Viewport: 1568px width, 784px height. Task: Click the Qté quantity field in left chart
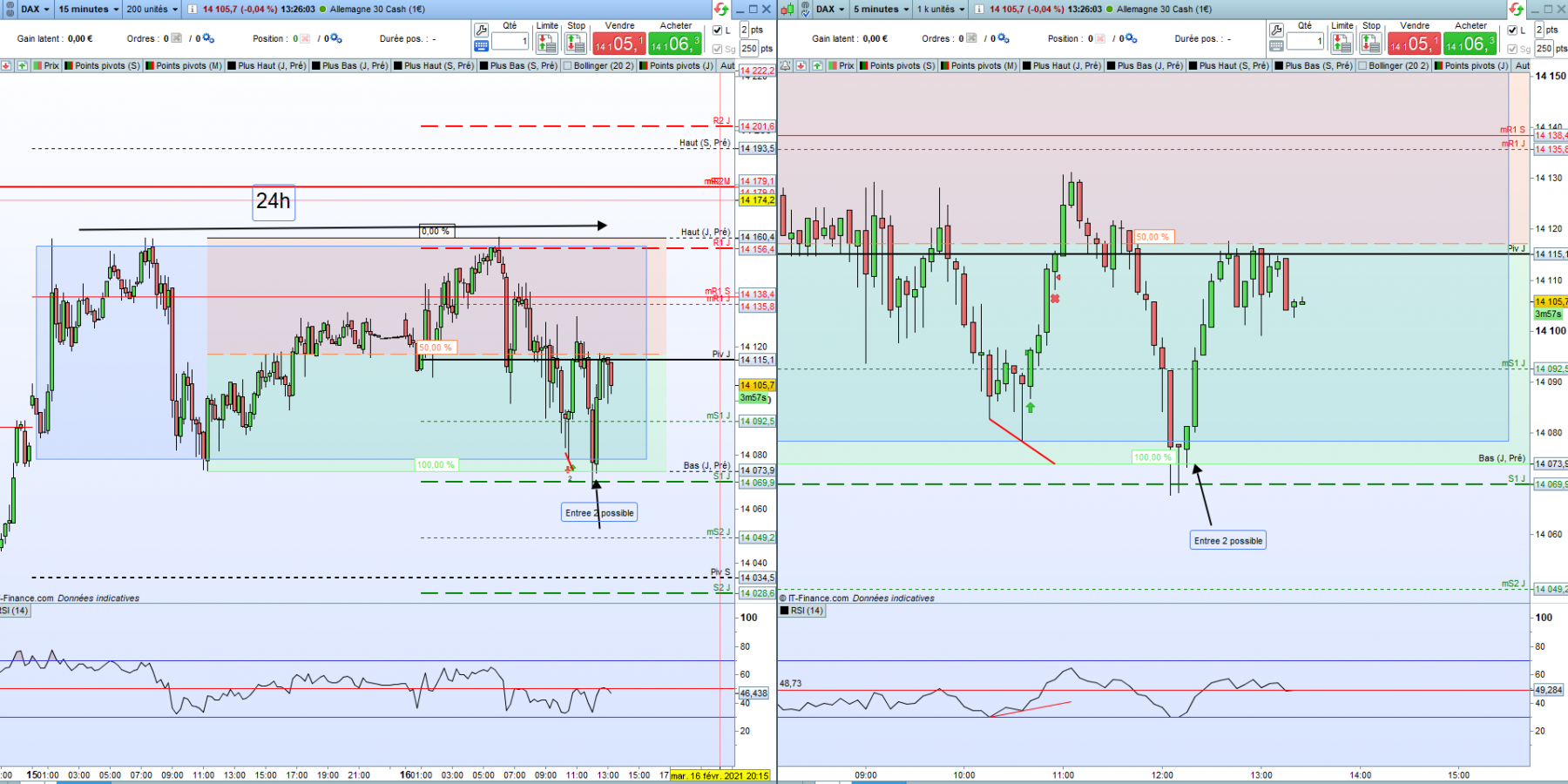(510, 41)
